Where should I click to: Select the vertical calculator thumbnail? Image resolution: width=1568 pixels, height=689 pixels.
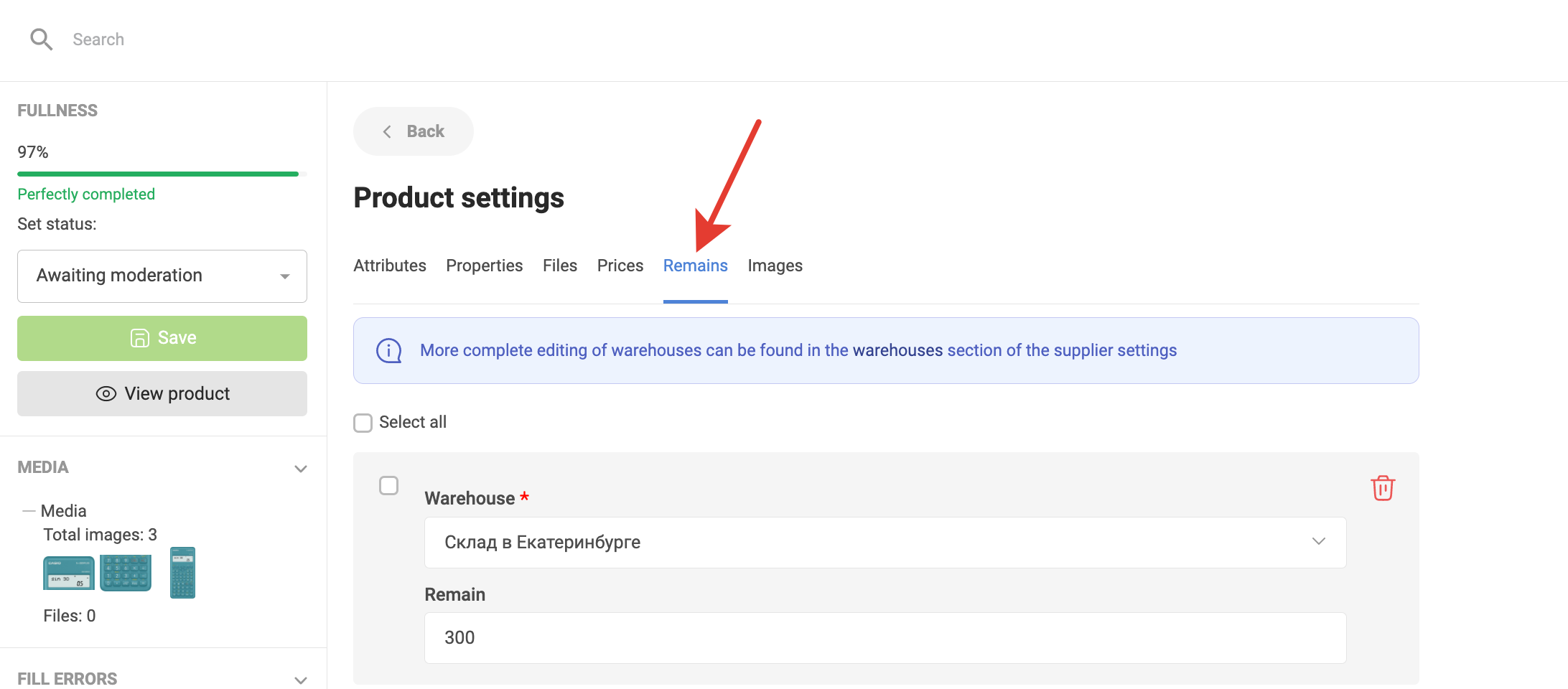click(x=182, y=573)
